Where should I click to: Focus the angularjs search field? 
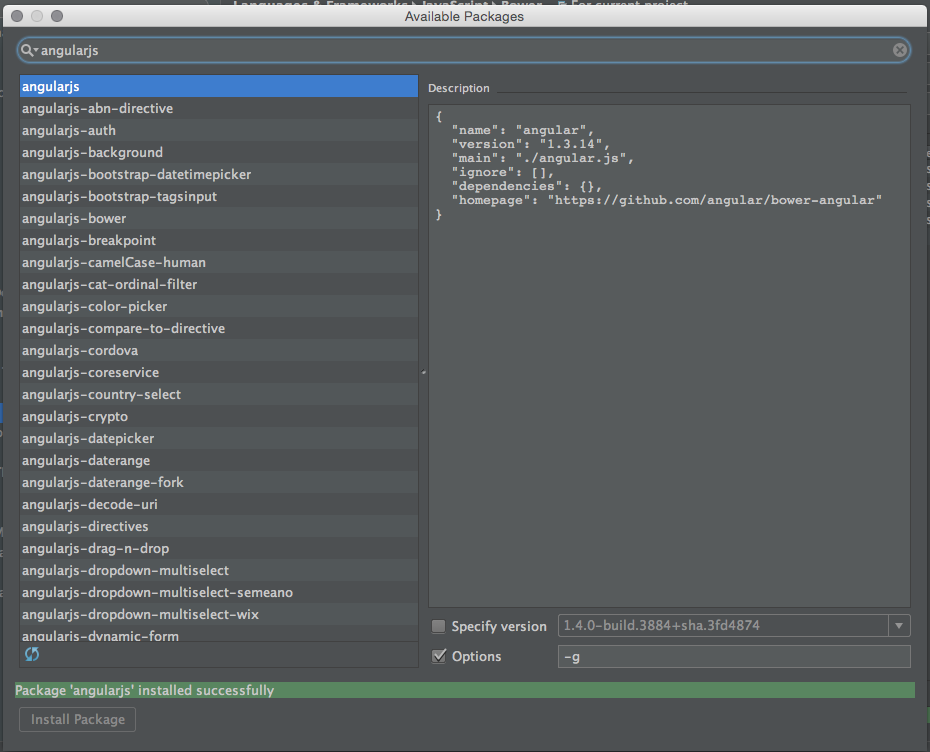point(464,50)
